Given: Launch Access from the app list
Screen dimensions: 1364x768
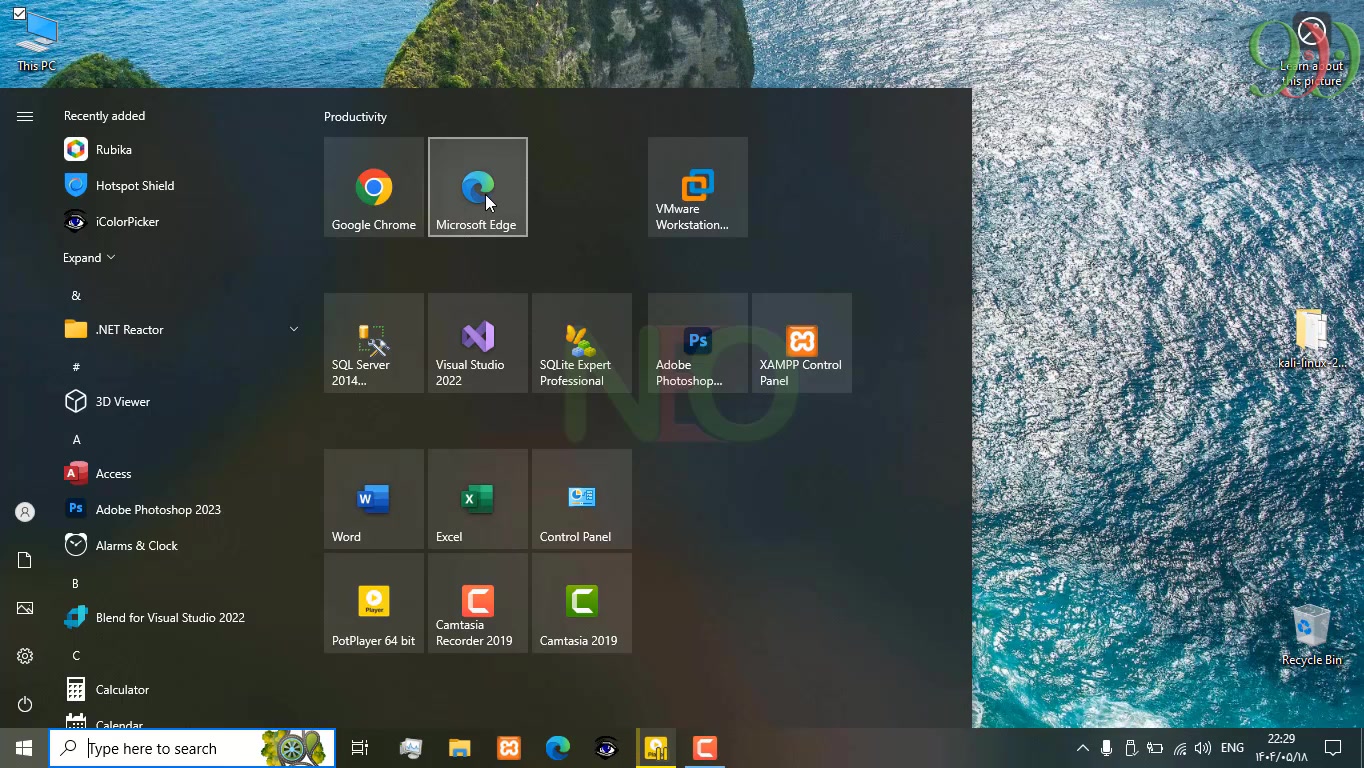Looking at the screenshot, I should point(180,474).
